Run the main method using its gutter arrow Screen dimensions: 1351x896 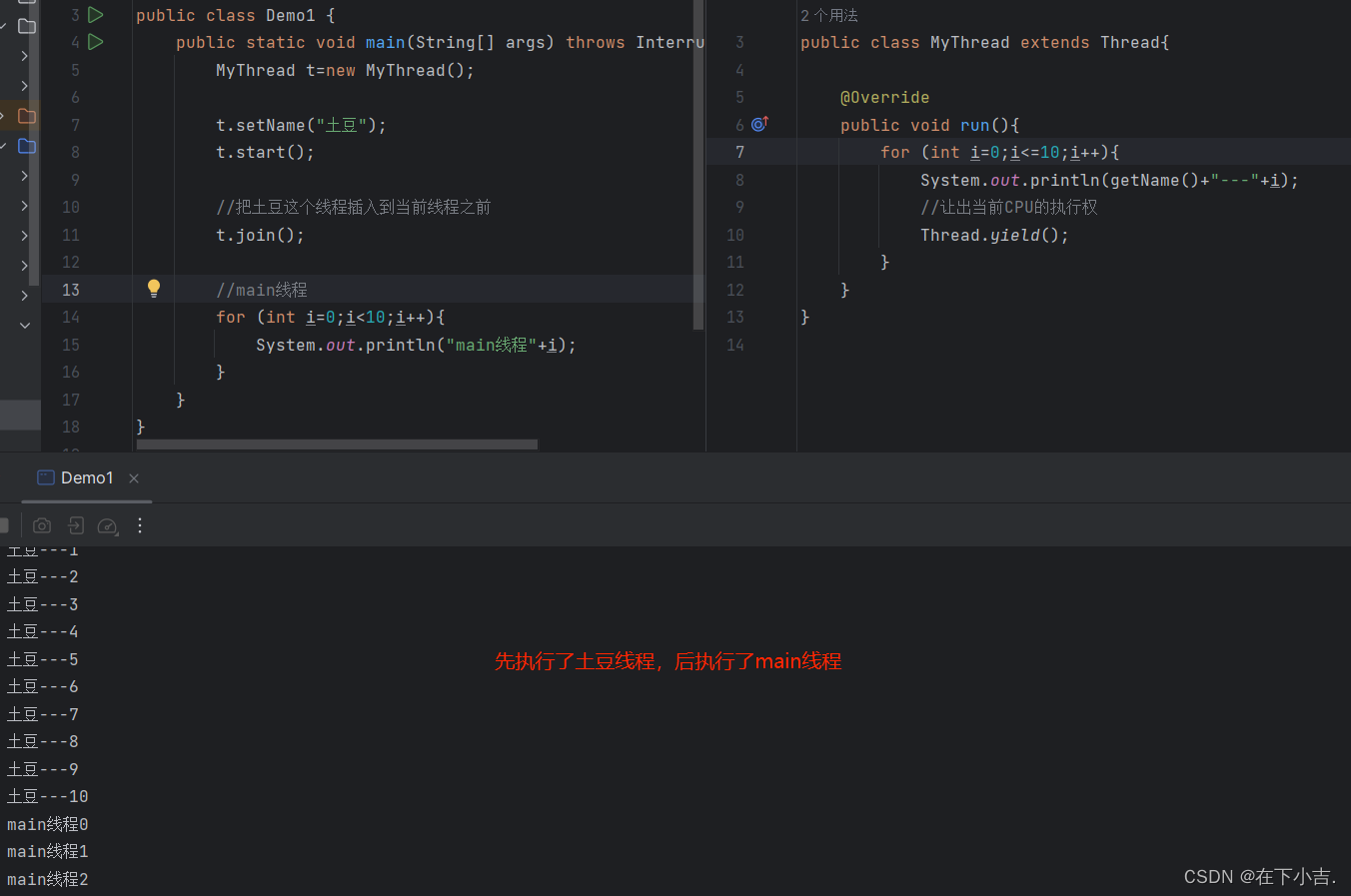(x=96, y=42)
